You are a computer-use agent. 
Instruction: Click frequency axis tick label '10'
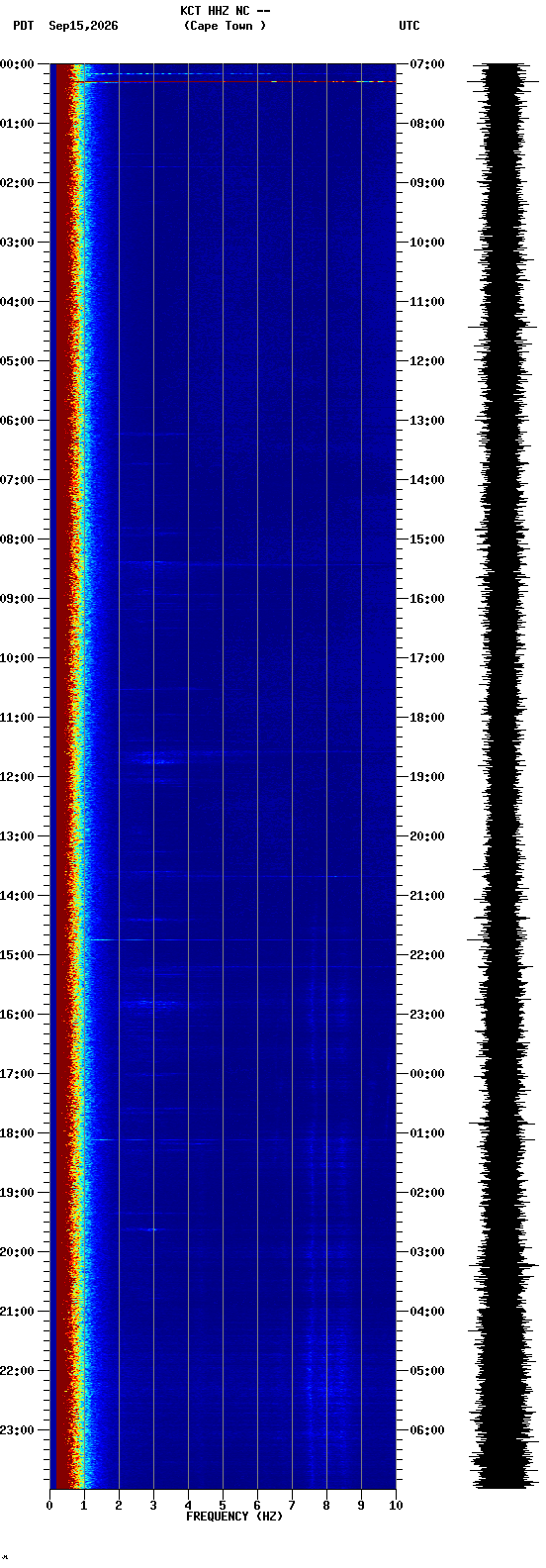pyautogui.click(x=396, y=1506)
